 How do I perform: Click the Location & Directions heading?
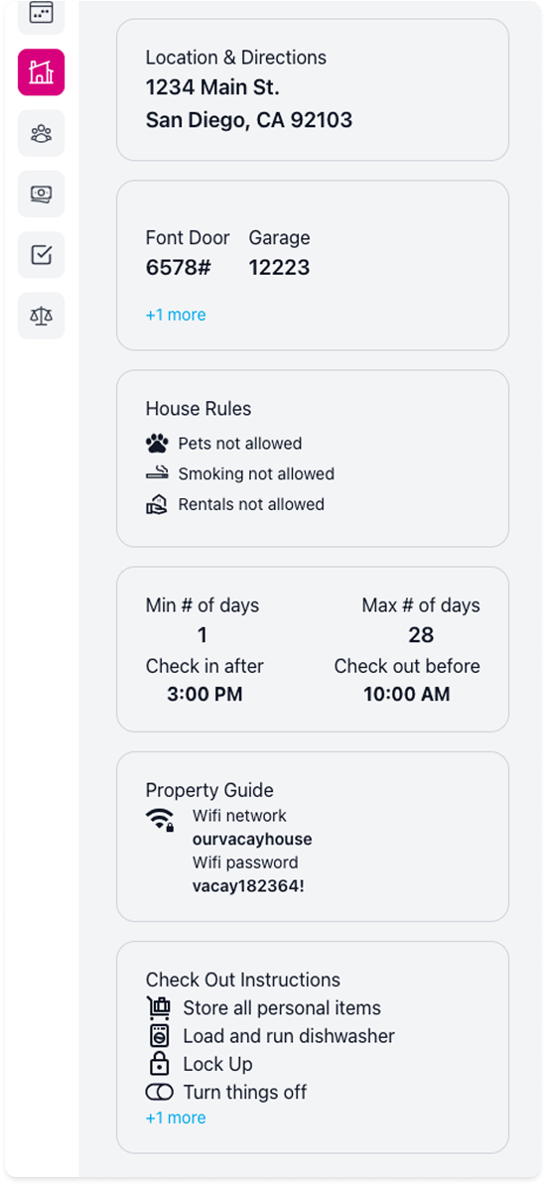[x=236, y=57]
